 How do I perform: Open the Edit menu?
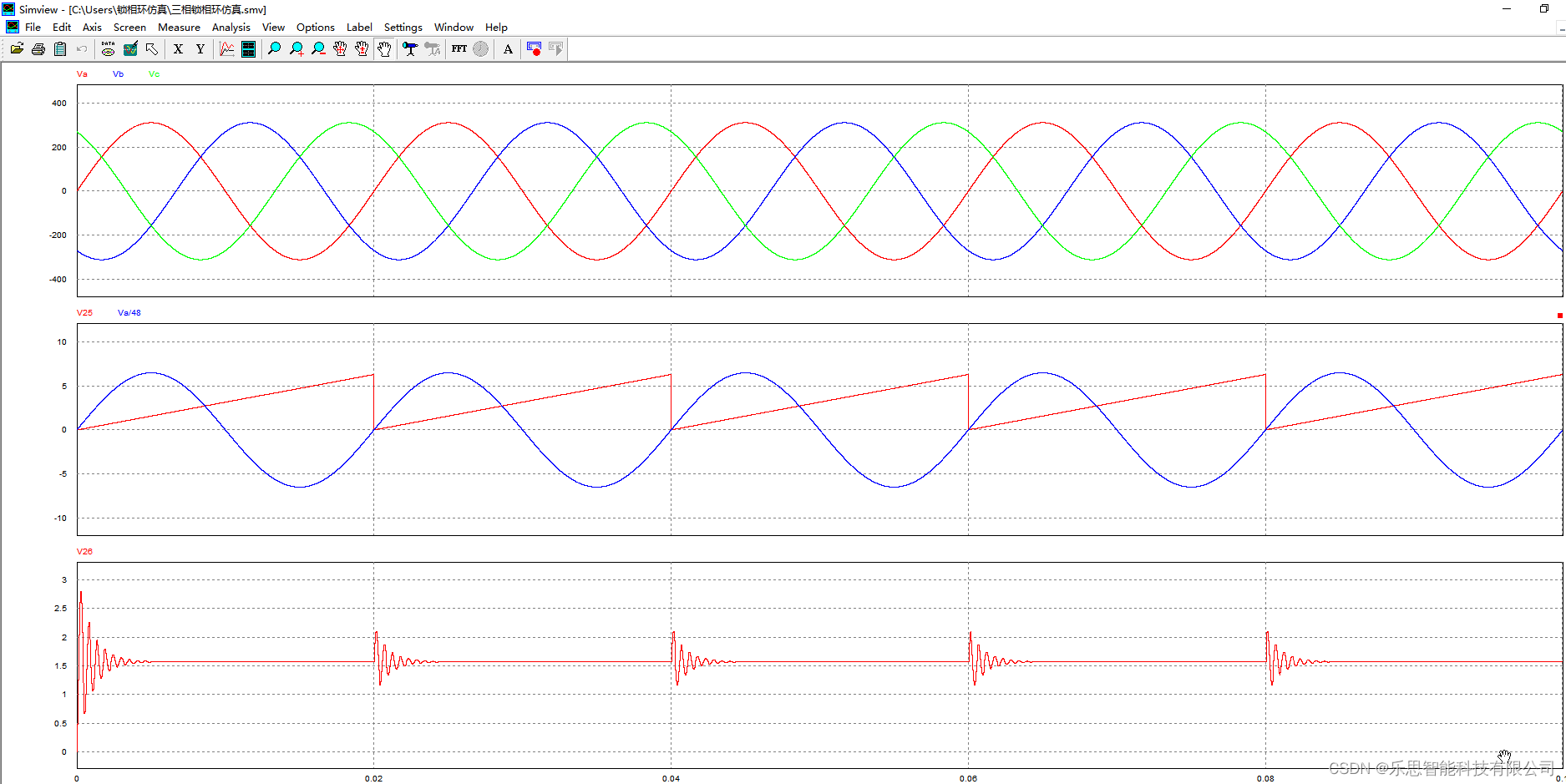[62, 28]
